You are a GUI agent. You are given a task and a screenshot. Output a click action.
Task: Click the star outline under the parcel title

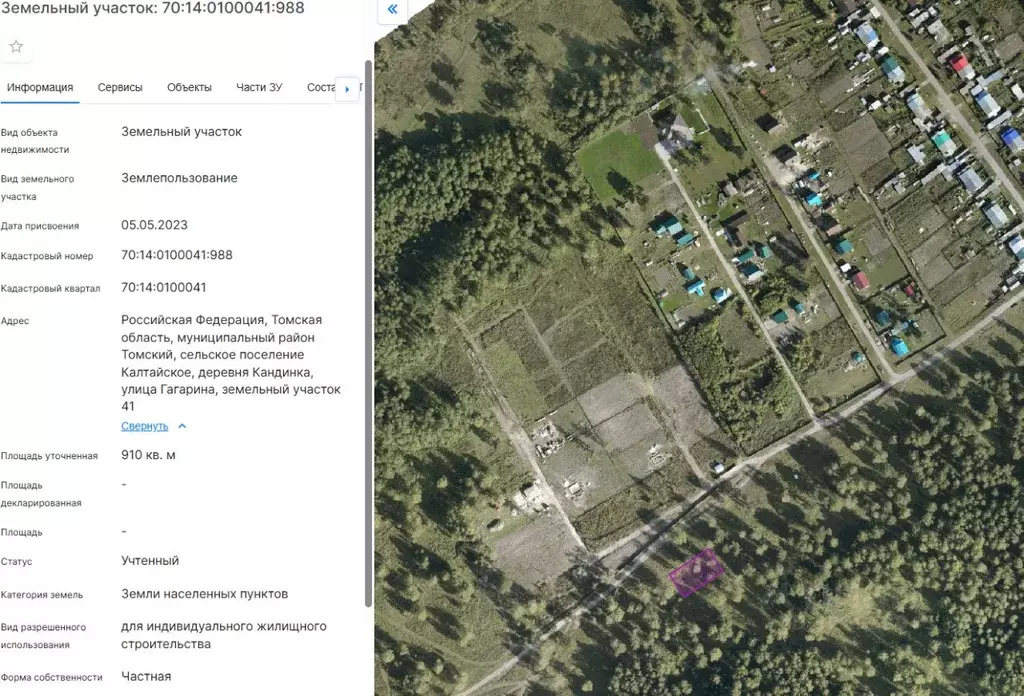[15, 45]
